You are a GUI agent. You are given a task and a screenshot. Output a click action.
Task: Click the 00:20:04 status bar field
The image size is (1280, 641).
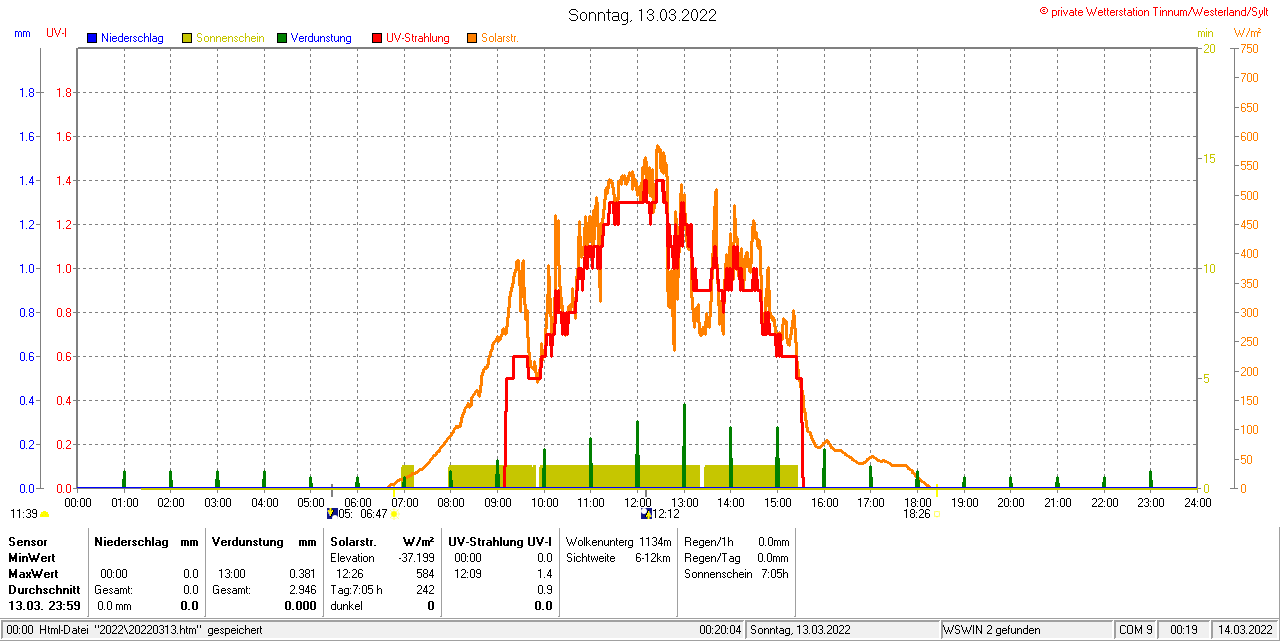(720, 630)
